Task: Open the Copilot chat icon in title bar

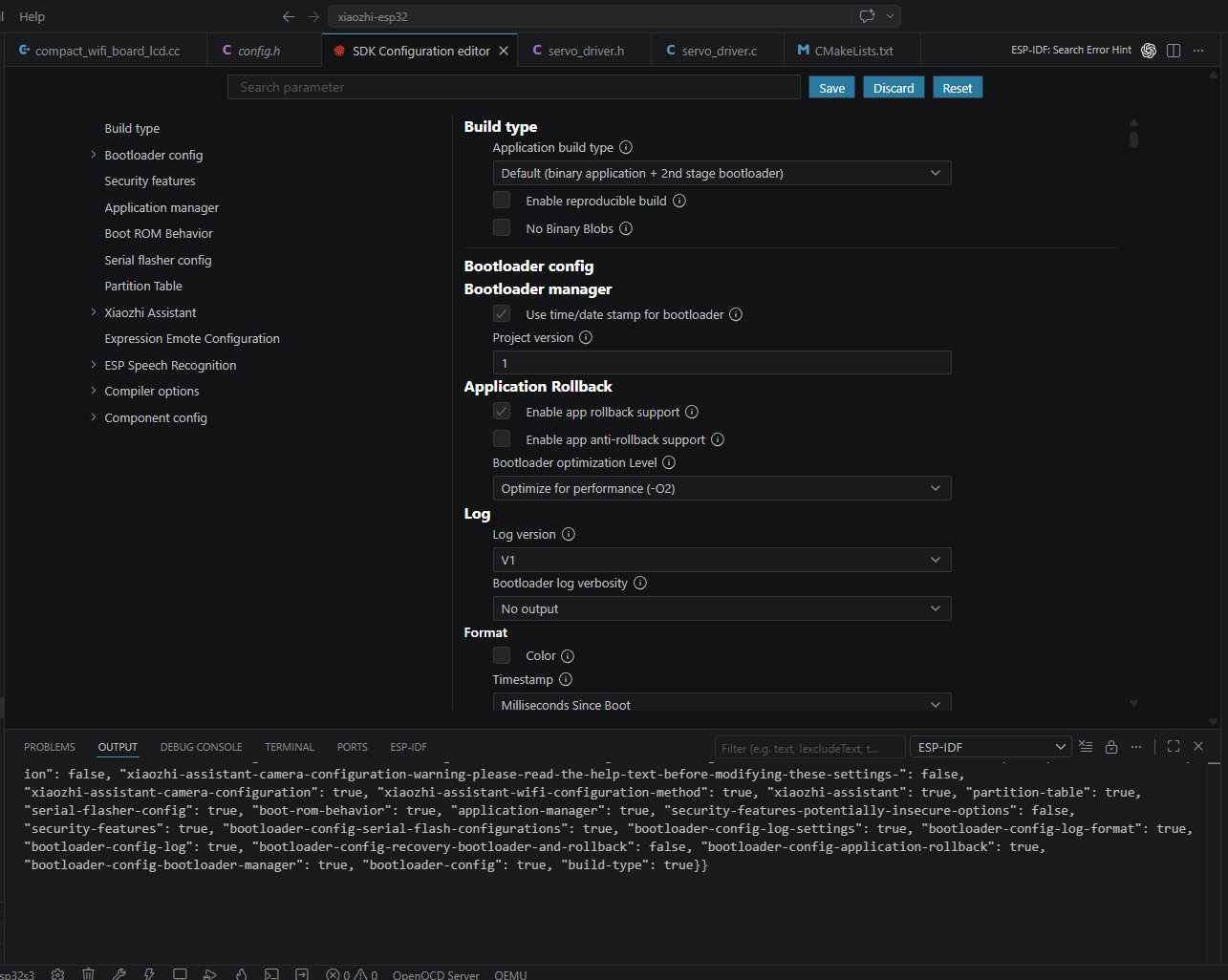Action: 867,16
